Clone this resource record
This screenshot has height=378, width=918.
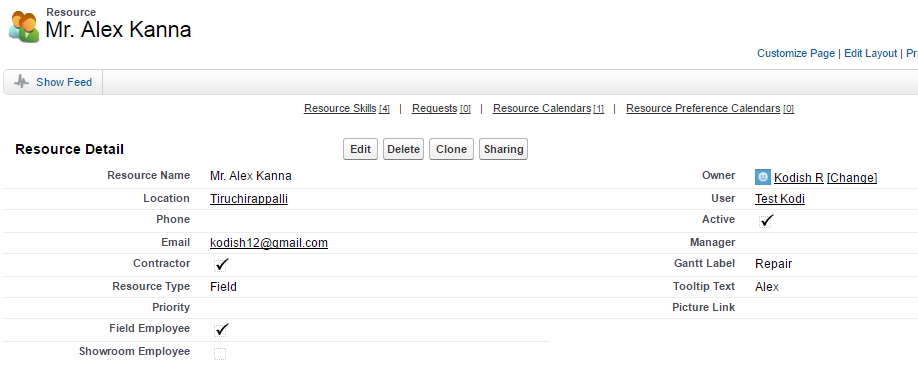pos(451,149)
